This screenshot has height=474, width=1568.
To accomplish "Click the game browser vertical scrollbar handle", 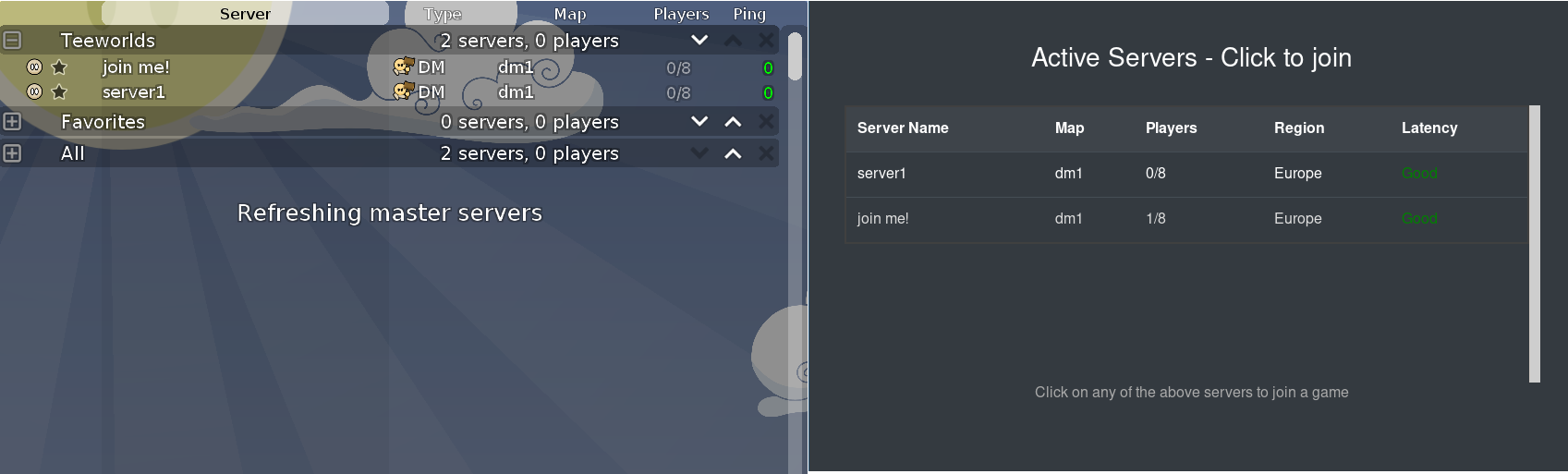I will tap(795, 55).
